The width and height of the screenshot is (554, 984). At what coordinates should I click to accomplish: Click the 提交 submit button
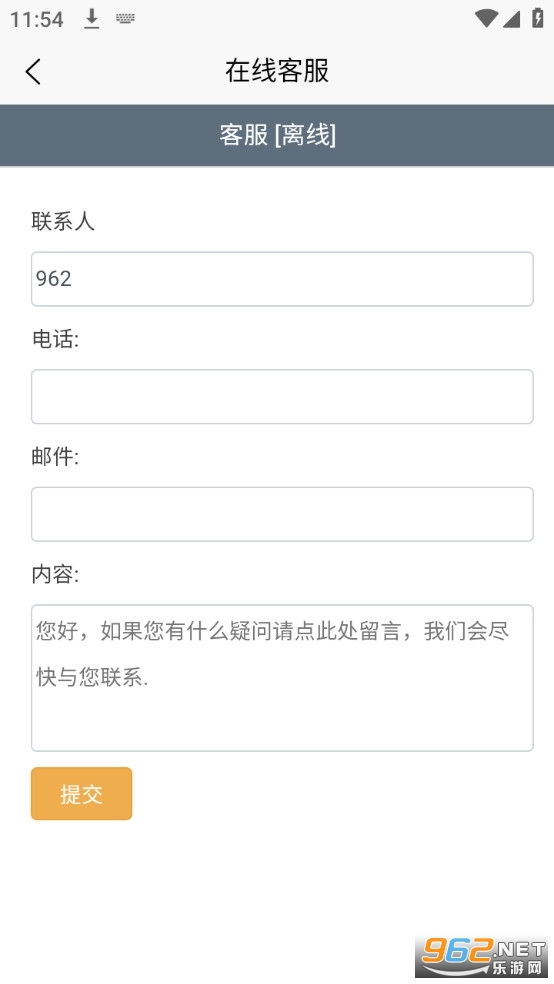[x=82, y=793]
